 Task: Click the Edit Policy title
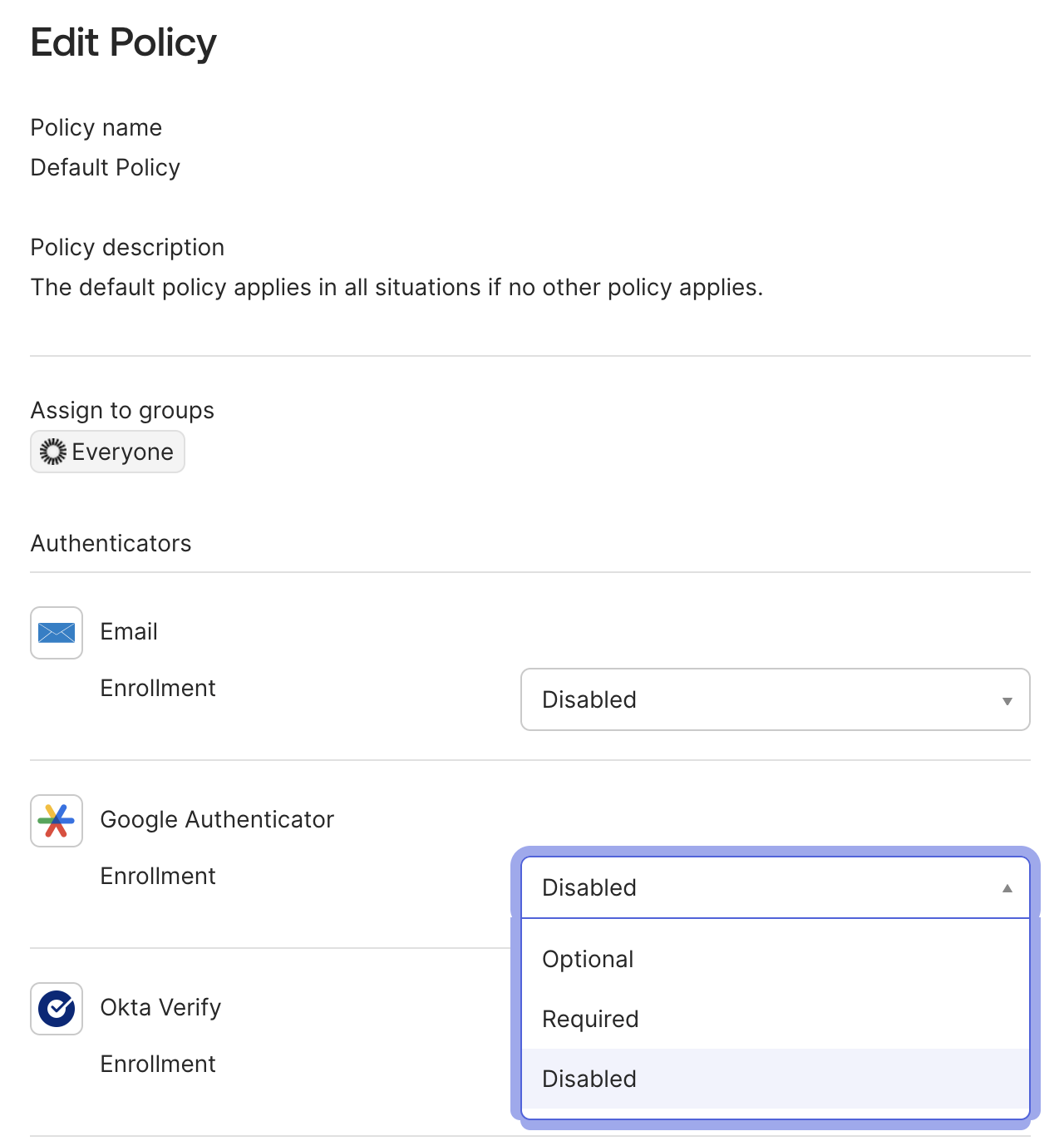click(x=123, y=42)
